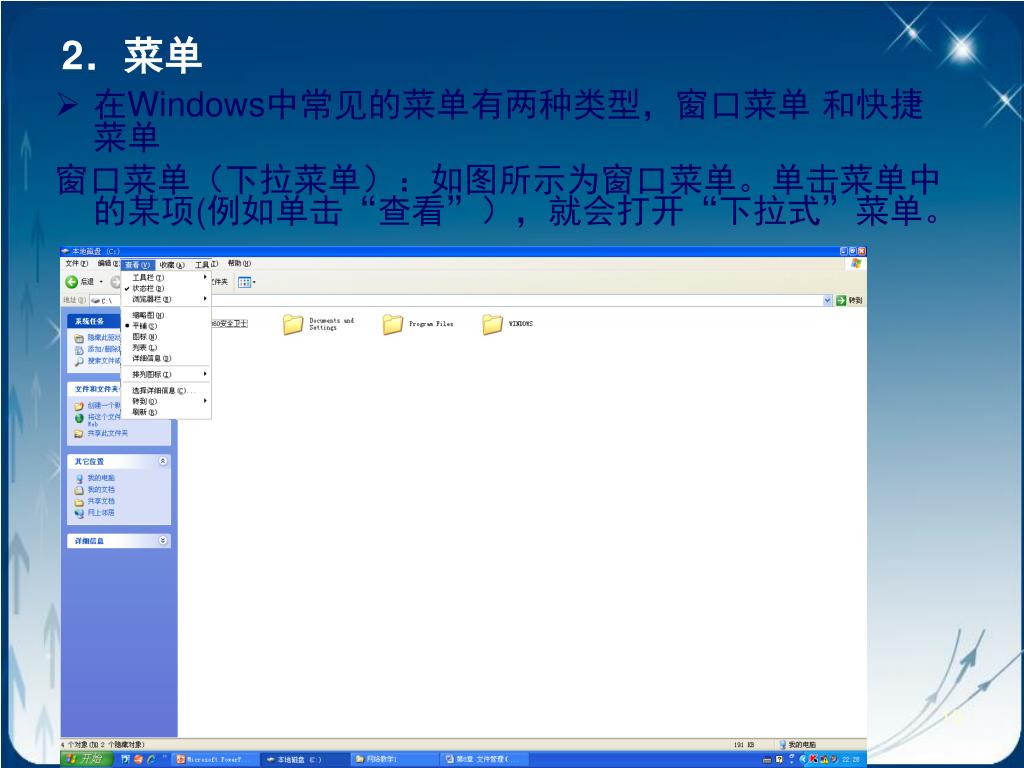Click the 我的电脑 icon in Other Places
Image resolution: width=1024 pixels, height=768 pixels.
[79, 478]
